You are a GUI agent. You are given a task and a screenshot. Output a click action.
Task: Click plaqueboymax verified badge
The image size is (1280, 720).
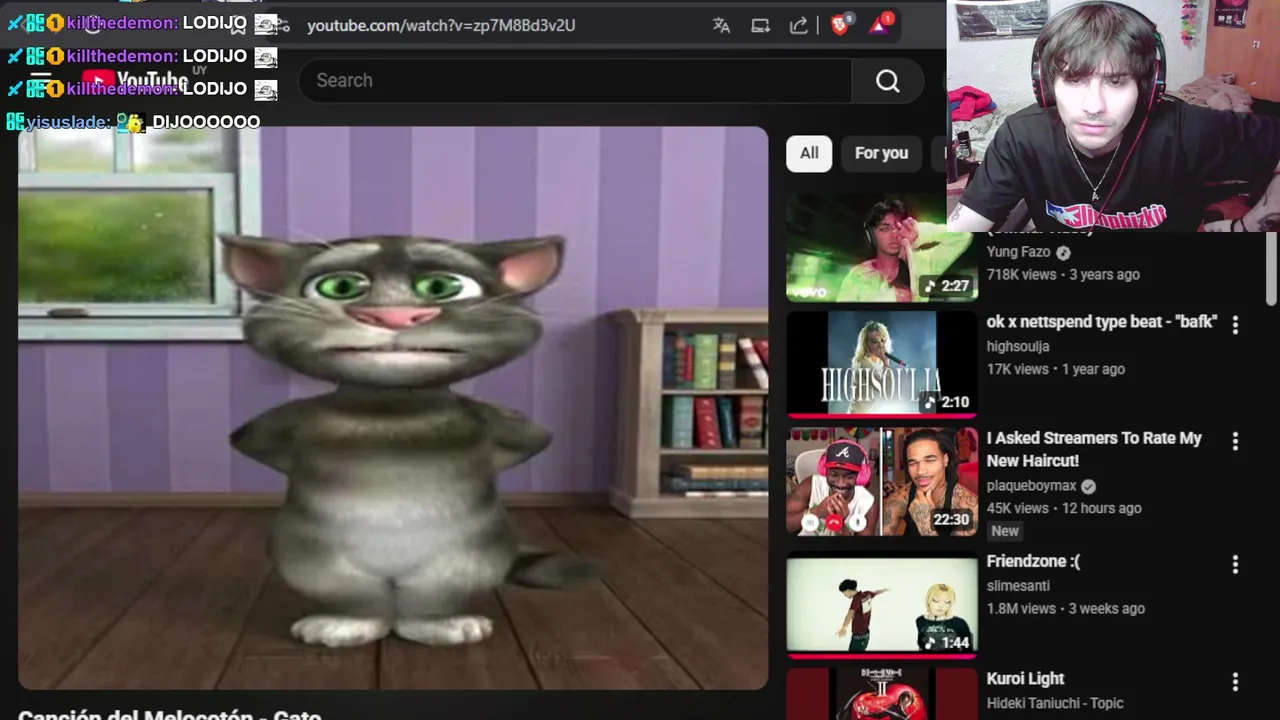coord(1088,486)
